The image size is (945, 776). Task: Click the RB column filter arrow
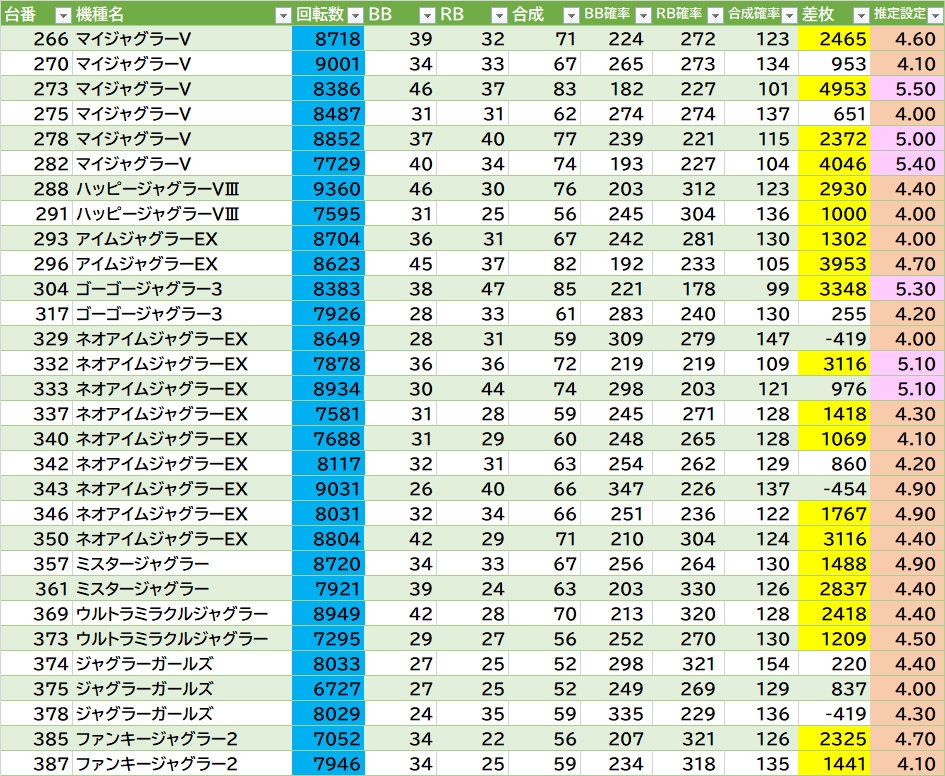tap(498, 15)
